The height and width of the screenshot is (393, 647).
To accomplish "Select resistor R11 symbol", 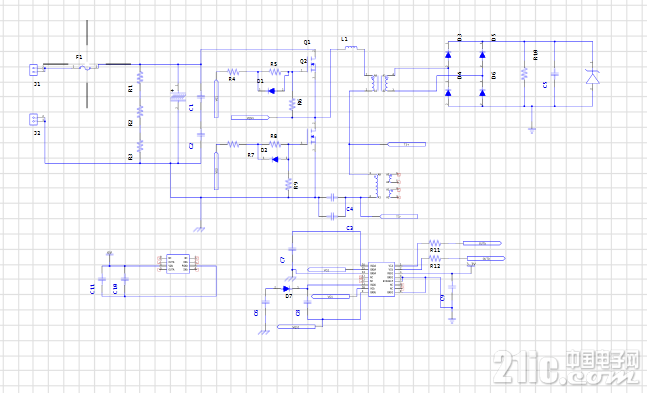I will coord(435,243).
